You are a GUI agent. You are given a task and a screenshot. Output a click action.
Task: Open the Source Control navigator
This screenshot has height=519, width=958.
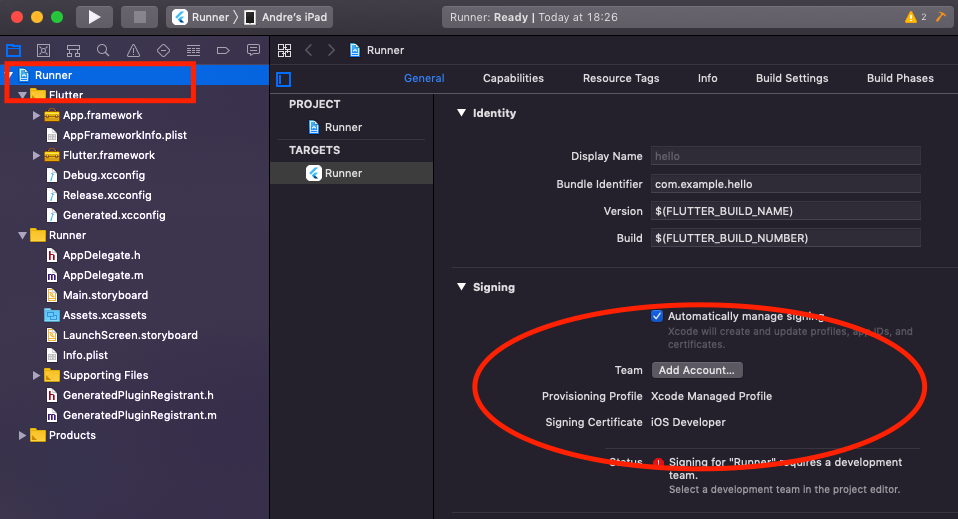(43, 50)
